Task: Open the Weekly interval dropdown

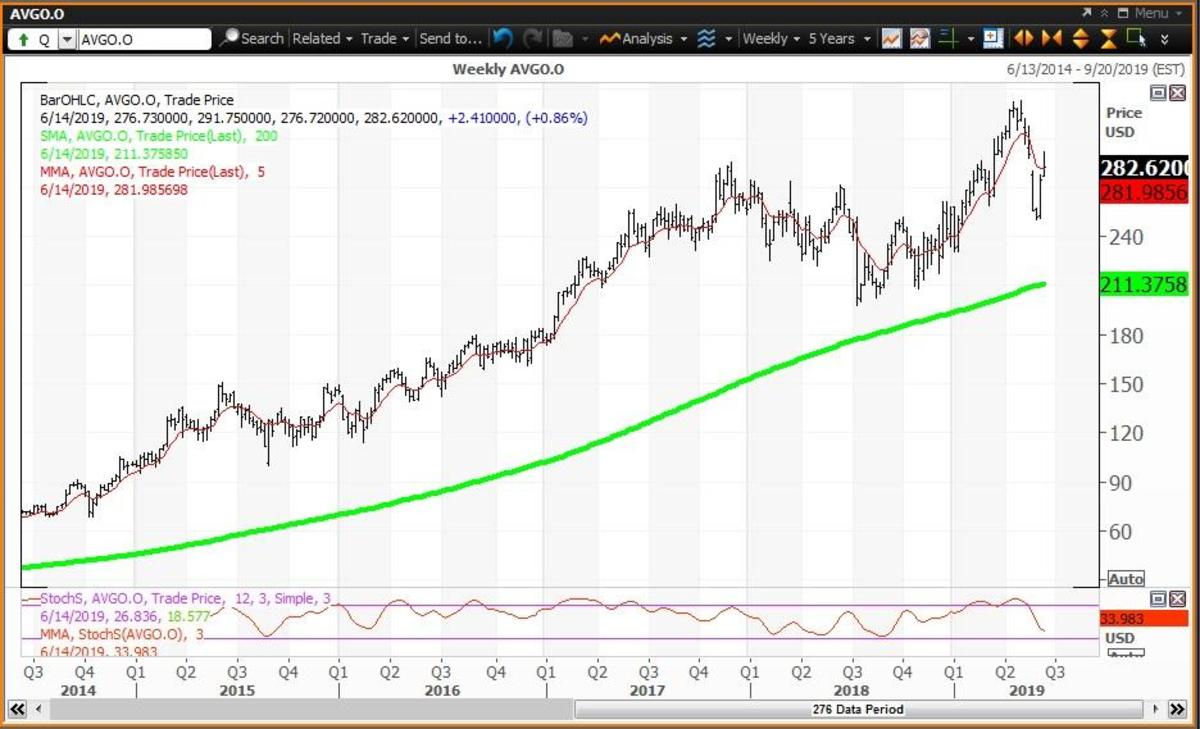Action: point(771,39)
